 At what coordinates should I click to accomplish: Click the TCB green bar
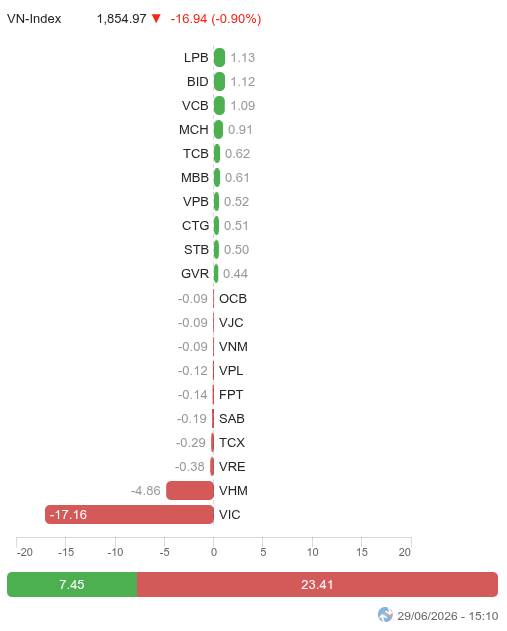point(217,154)
